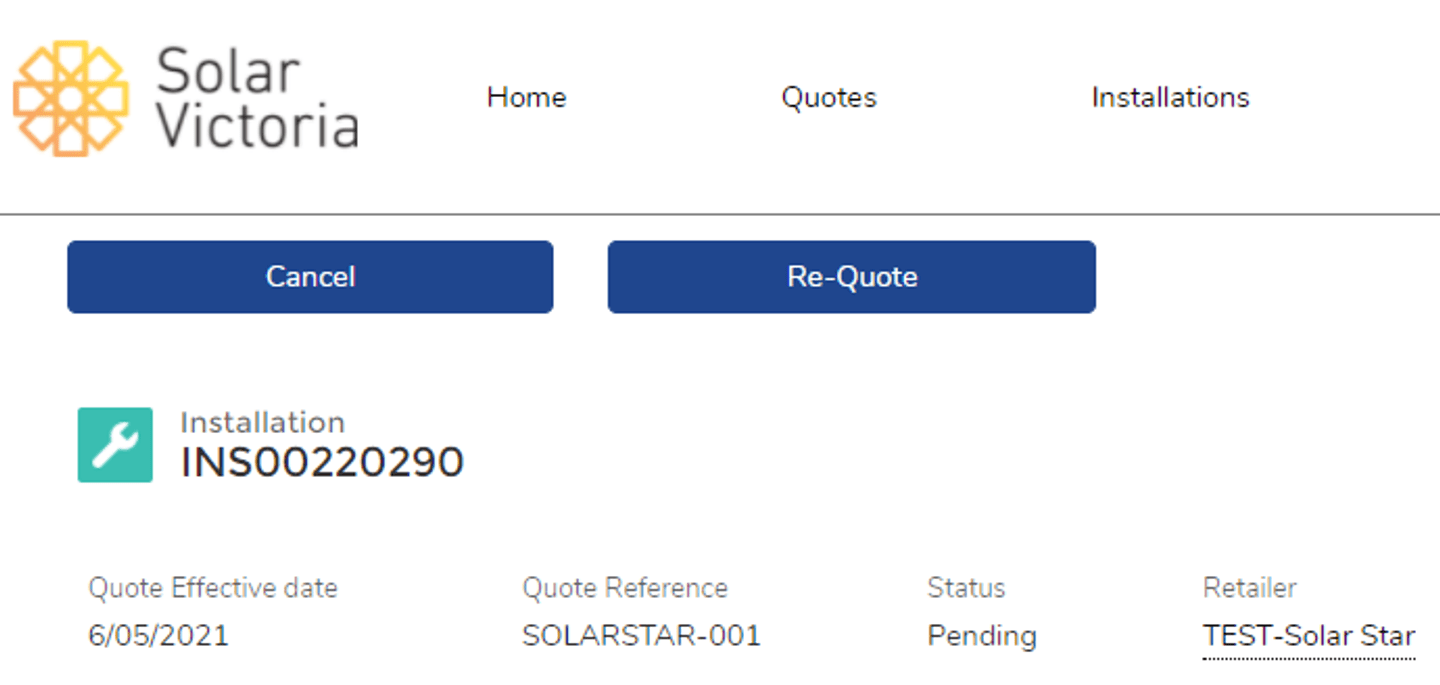Switch to the Installations tab

1169,97
